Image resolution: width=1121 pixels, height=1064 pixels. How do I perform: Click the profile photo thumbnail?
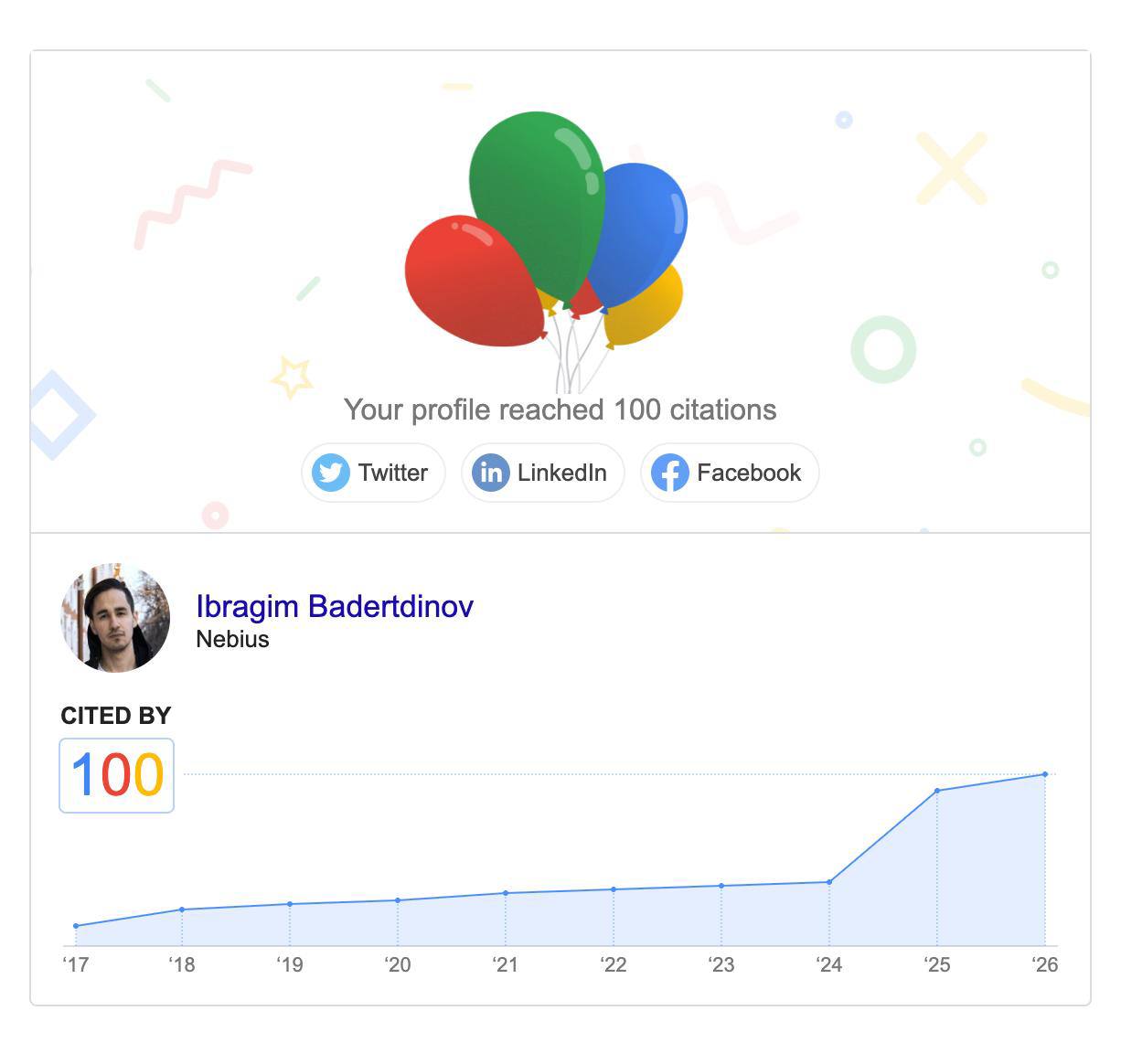[115, 618]
